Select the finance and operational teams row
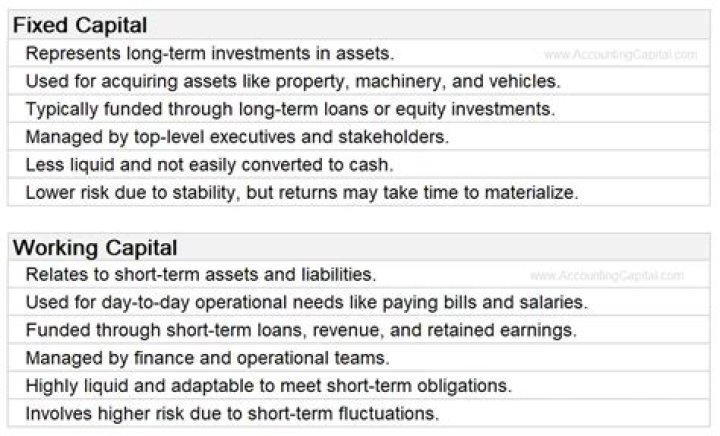The height and width of the screenshot is (436, 720). tap(207, 357)
